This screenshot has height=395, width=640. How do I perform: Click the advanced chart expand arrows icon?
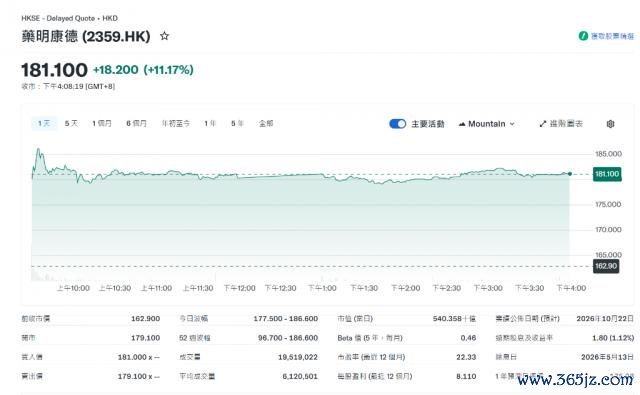click(542, 124)
